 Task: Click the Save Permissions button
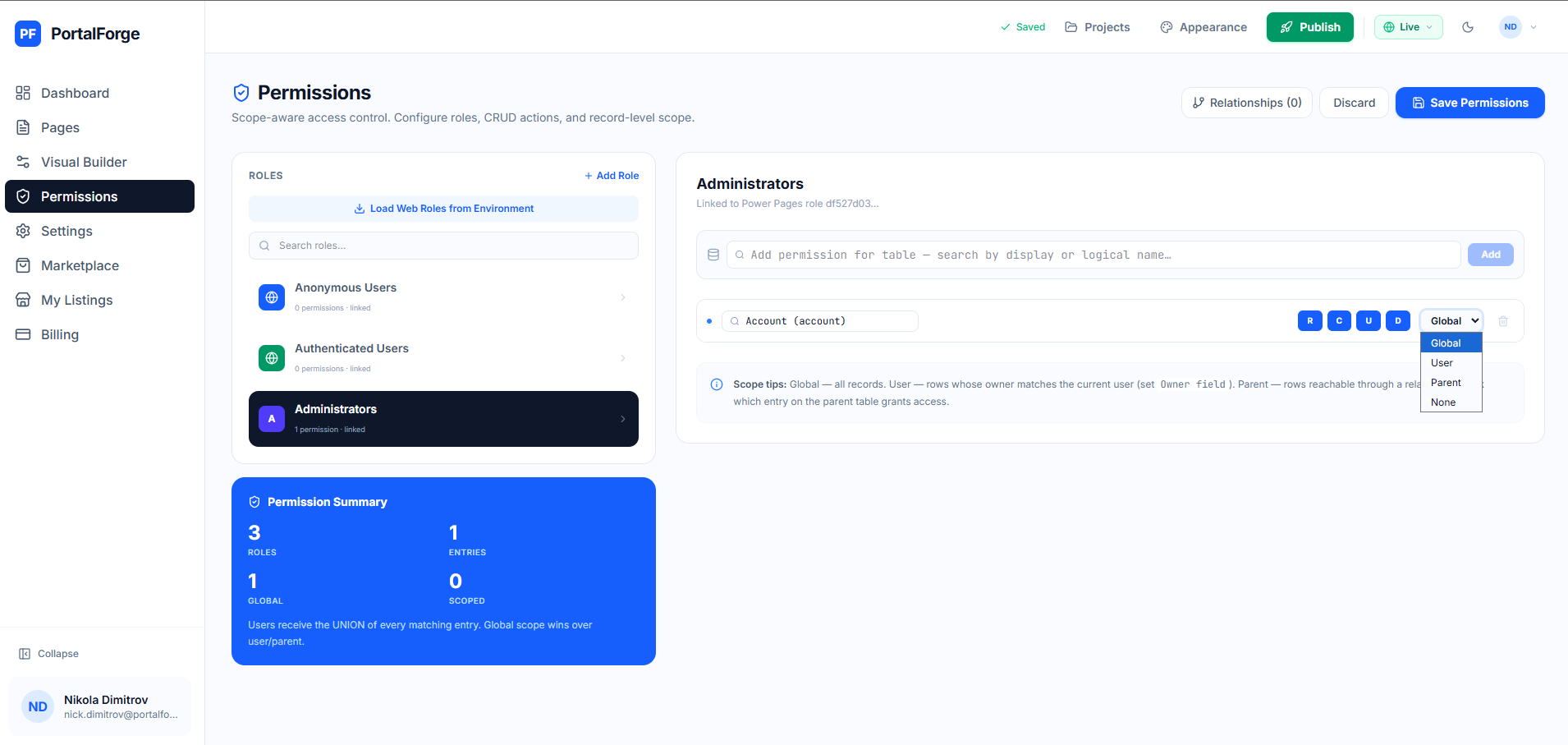click(1469, 103)
